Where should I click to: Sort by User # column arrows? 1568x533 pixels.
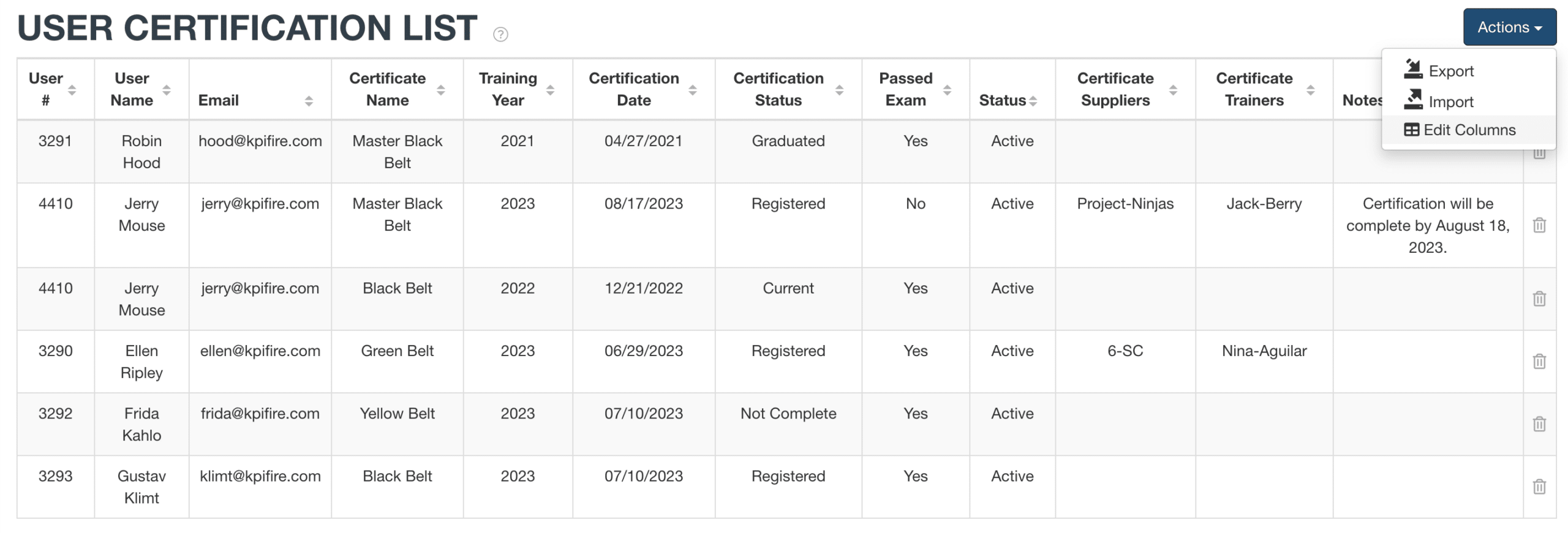[x=72, y=90]
